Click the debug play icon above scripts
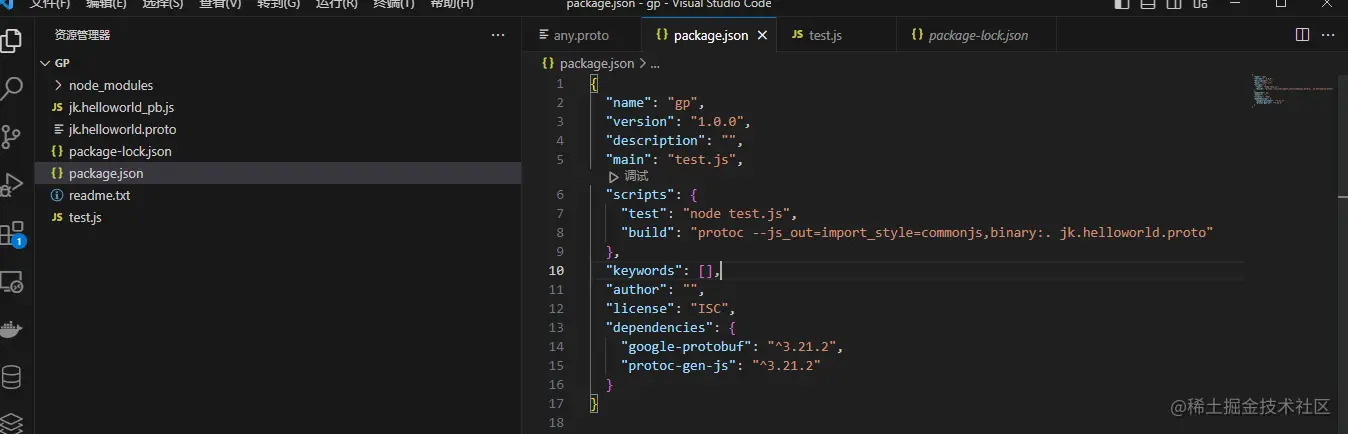 [614, 176]
